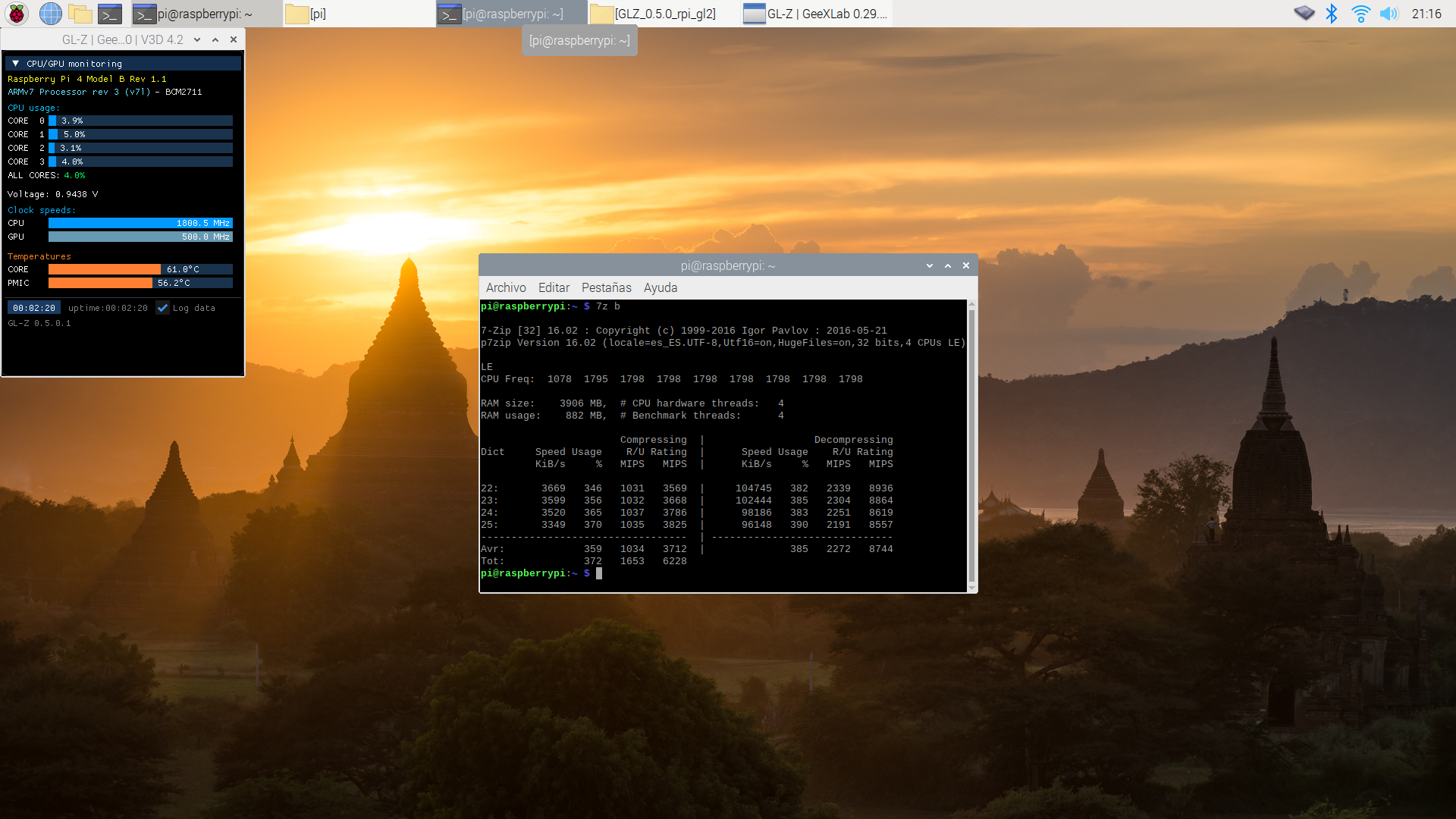Screen dimensions: 1456x819
Task: Click the 00:02:20 timer field
Action: tap(33, 308)
